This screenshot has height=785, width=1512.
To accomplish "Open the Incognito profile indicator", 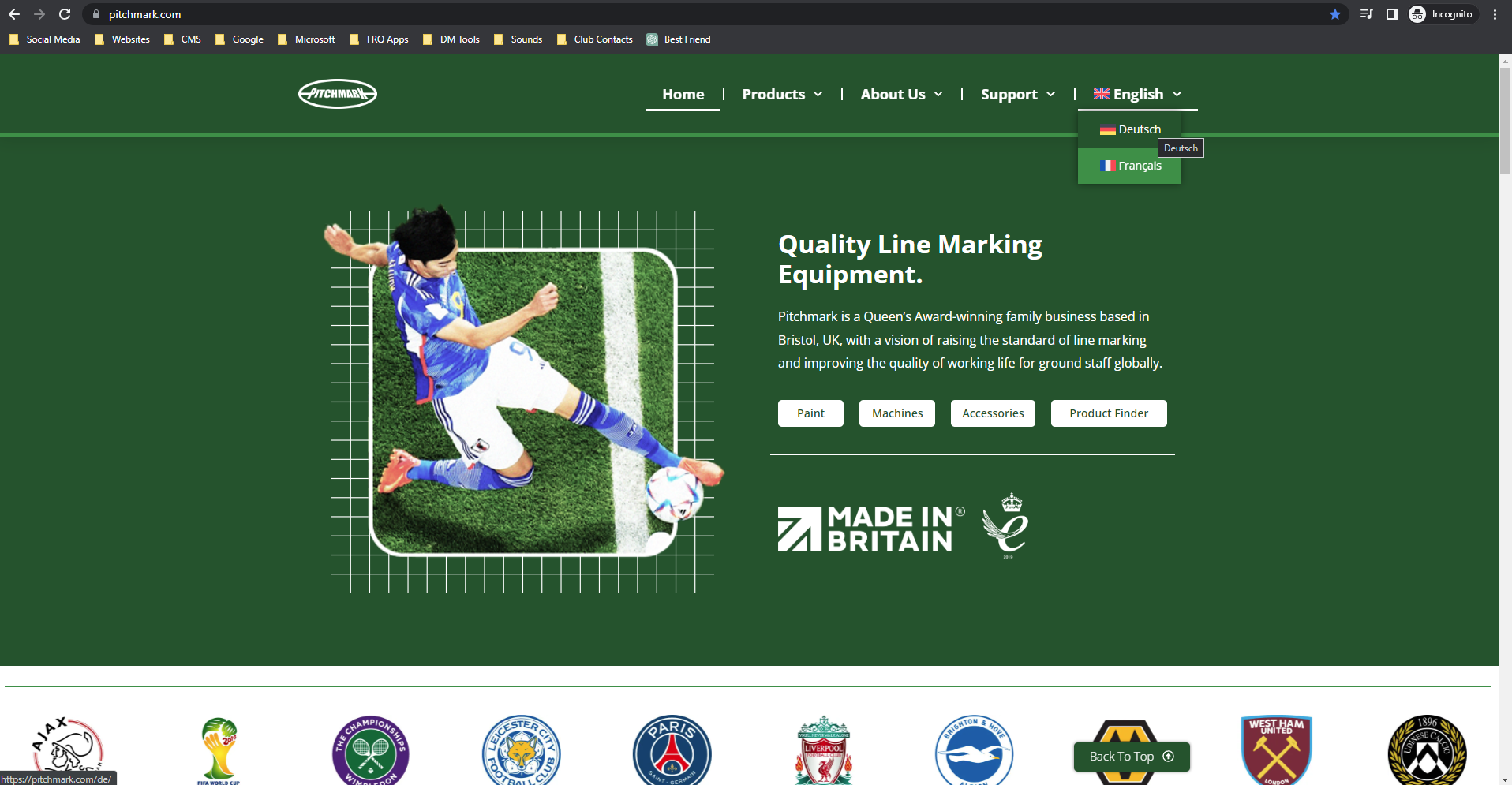I will 1442,14.
